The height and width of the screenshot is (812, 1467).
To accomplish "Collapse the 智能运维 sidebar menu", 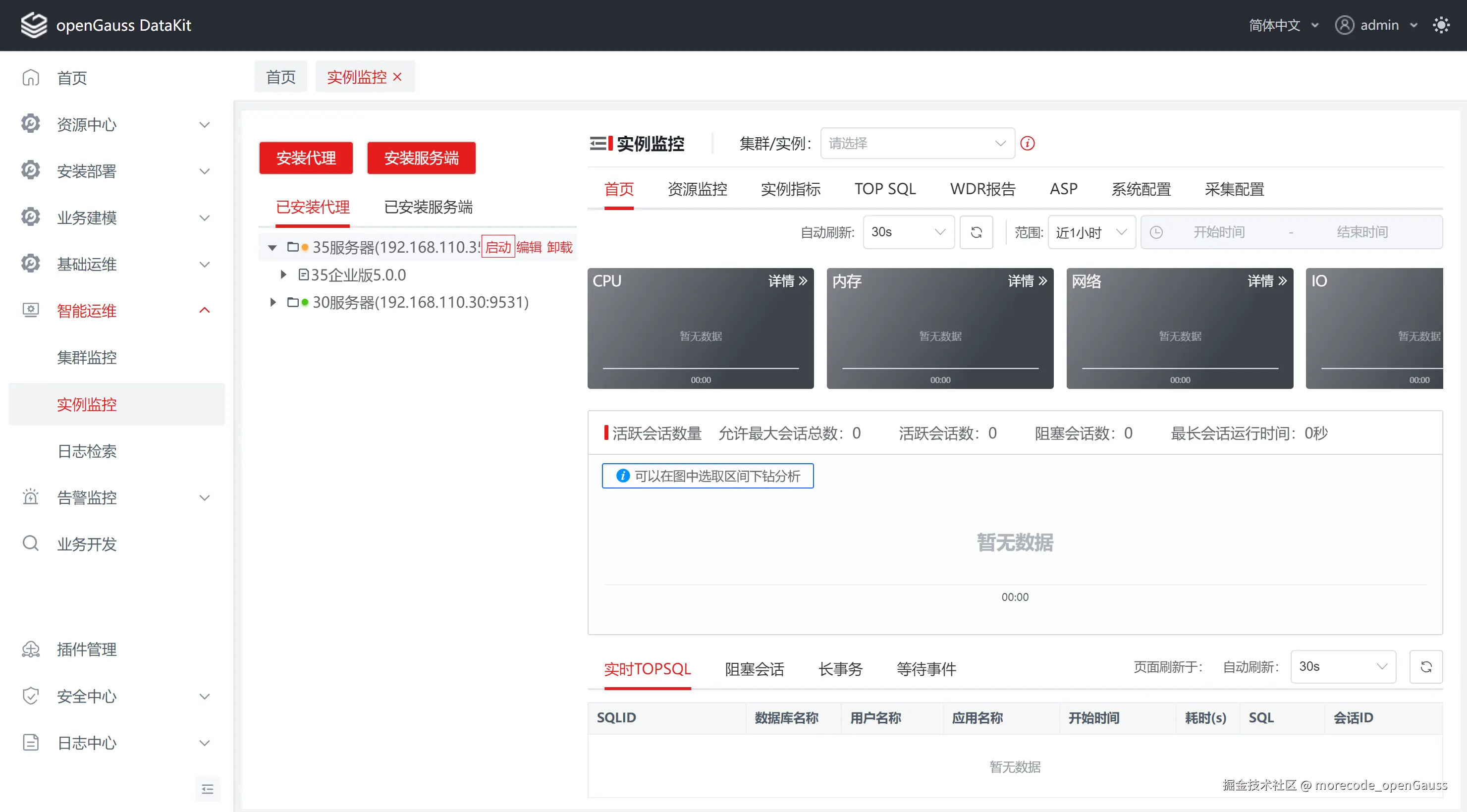I will (205, 310).
